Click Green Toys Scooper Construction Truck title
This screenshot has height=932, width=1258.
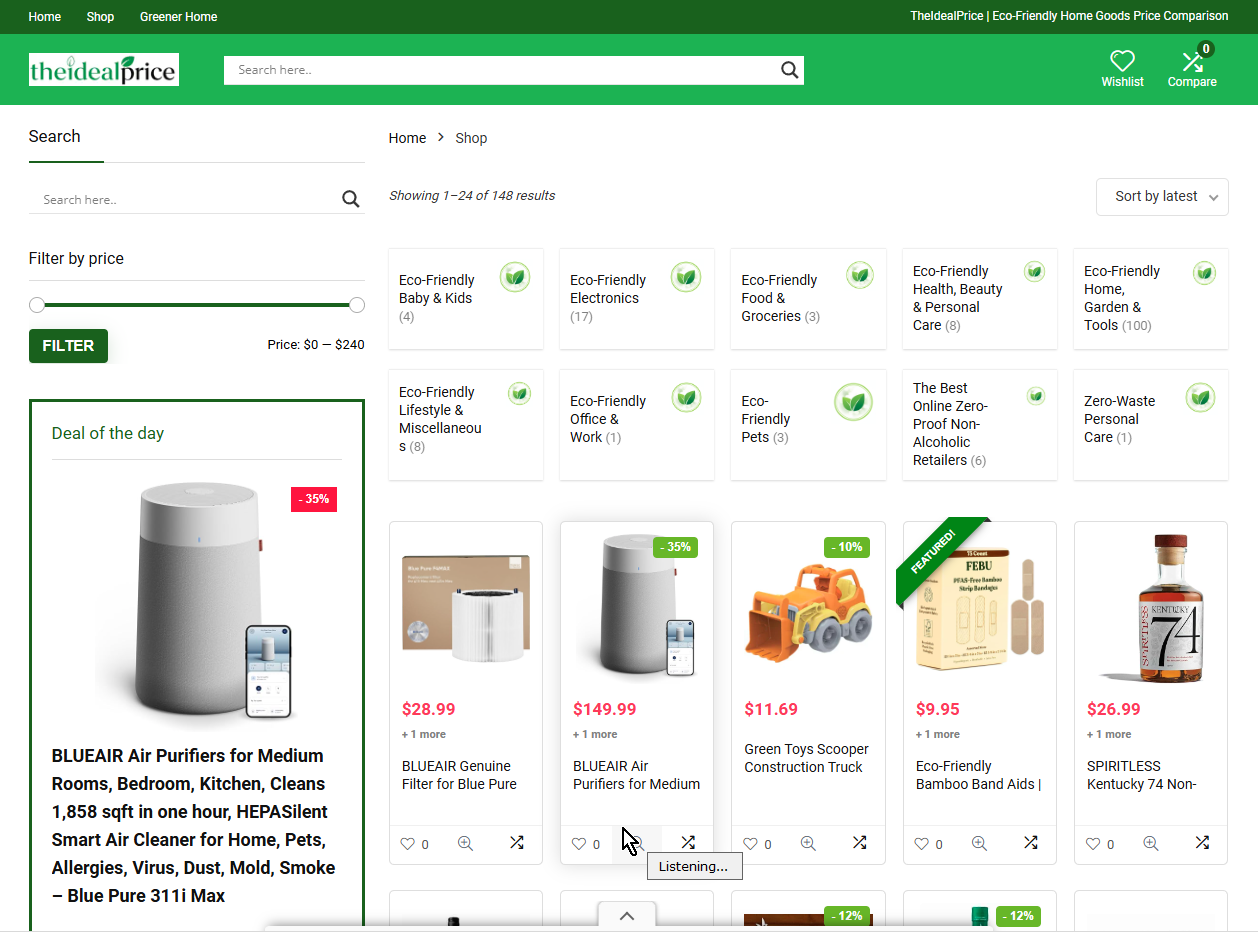(x=806, y=758)
